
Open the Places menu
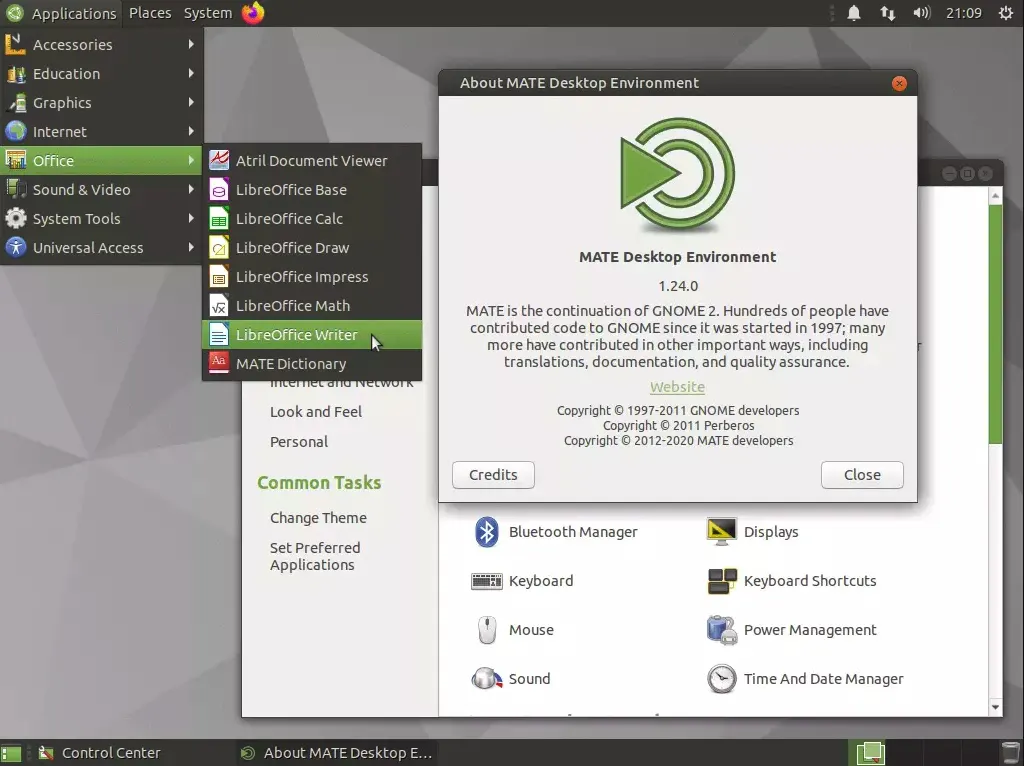tap(150, 13)
